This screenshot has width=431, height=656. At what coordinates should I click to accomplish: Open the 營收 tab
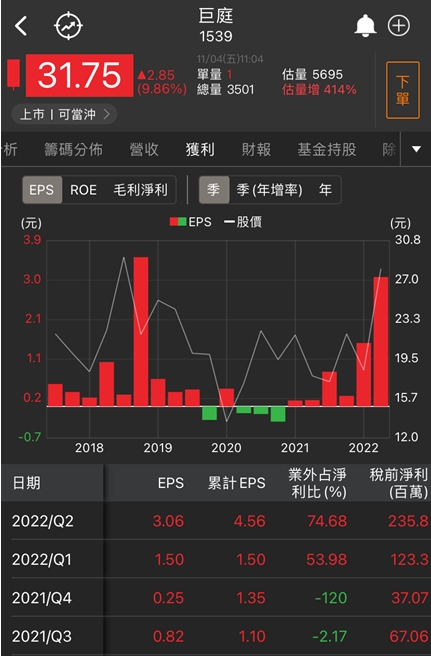point(144,149)
